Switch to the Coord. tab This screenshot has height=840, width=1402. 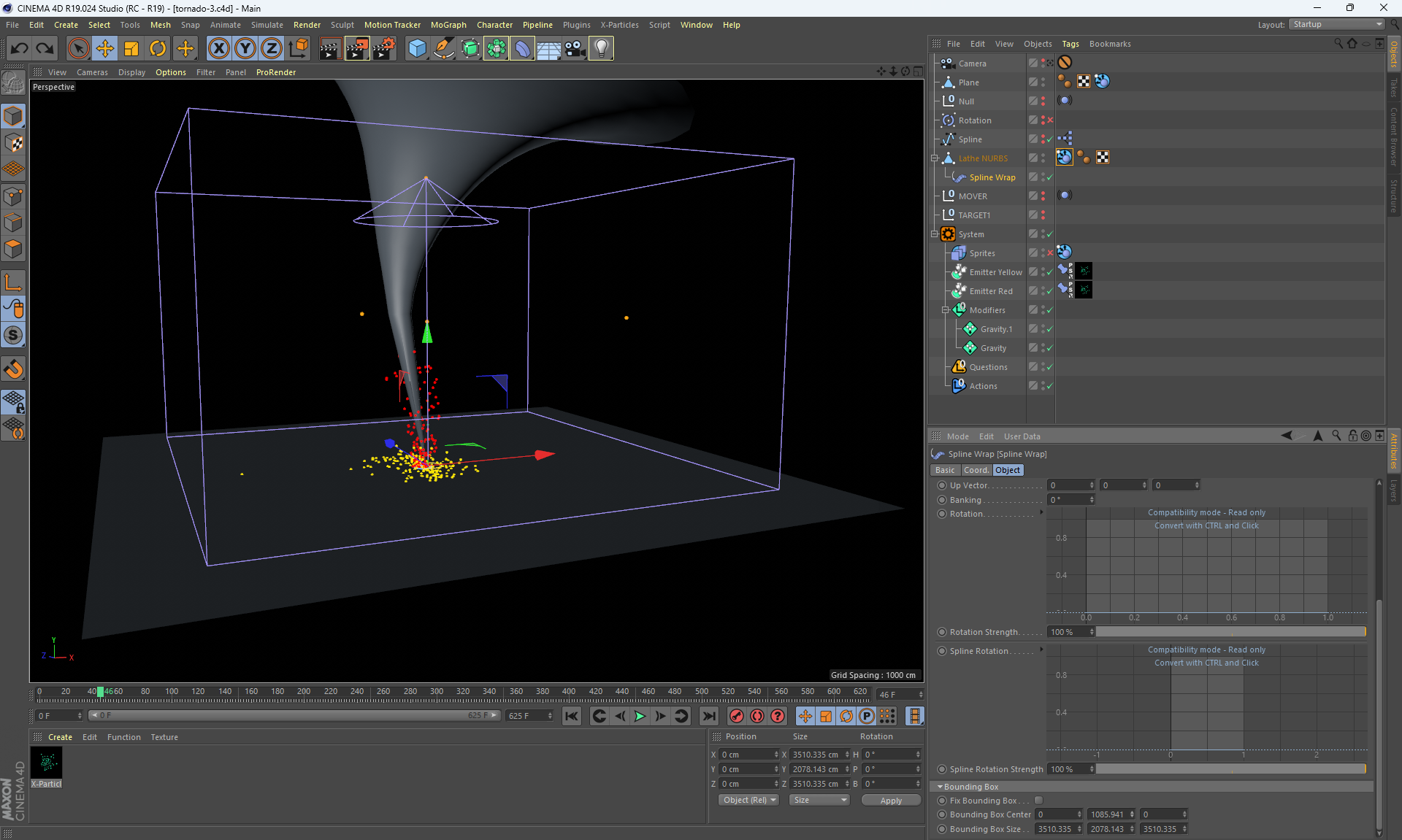976,470
